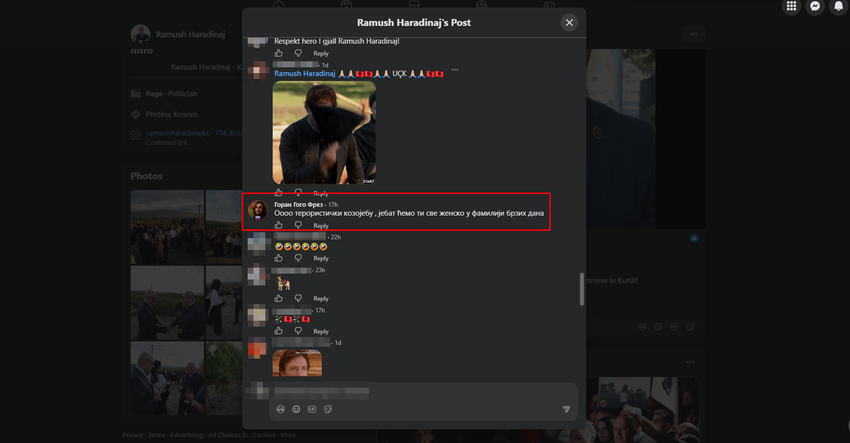
Task: Open the face image in the bottom 1d comment
Action: 297,363
